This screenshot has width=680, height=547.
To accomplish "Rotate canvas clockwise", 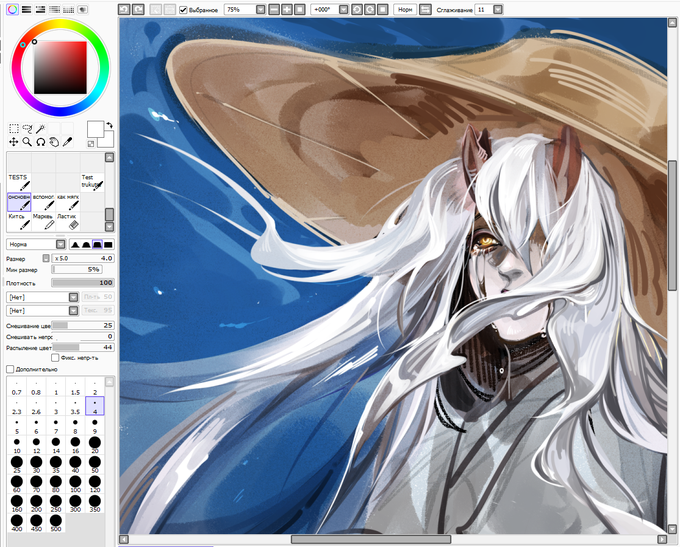I will (x=370, y=9).
